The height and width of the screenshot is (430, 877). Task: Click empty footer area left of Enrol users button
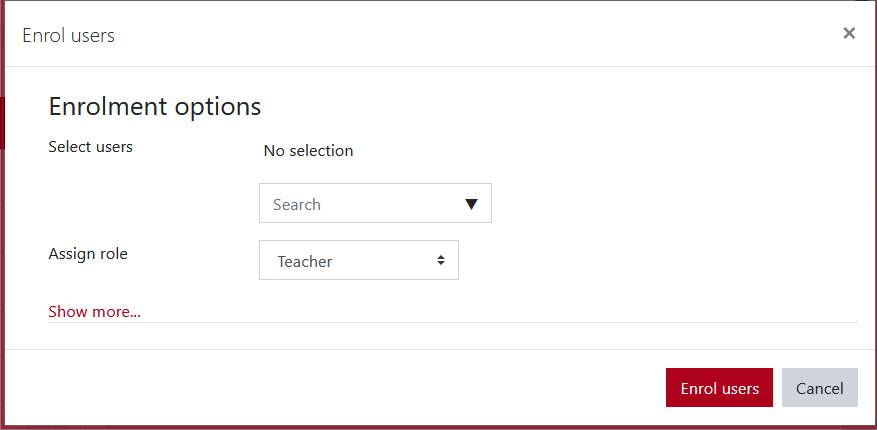330,388
